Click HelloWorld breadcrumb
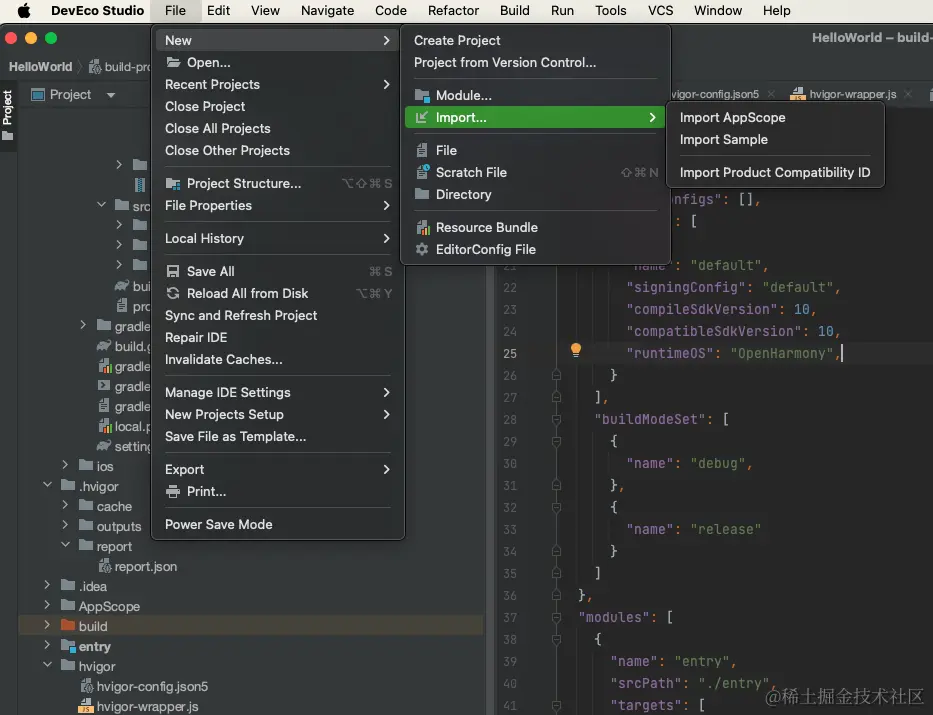The height and width of the screenshot is (715, 933). tap(40, 67)
